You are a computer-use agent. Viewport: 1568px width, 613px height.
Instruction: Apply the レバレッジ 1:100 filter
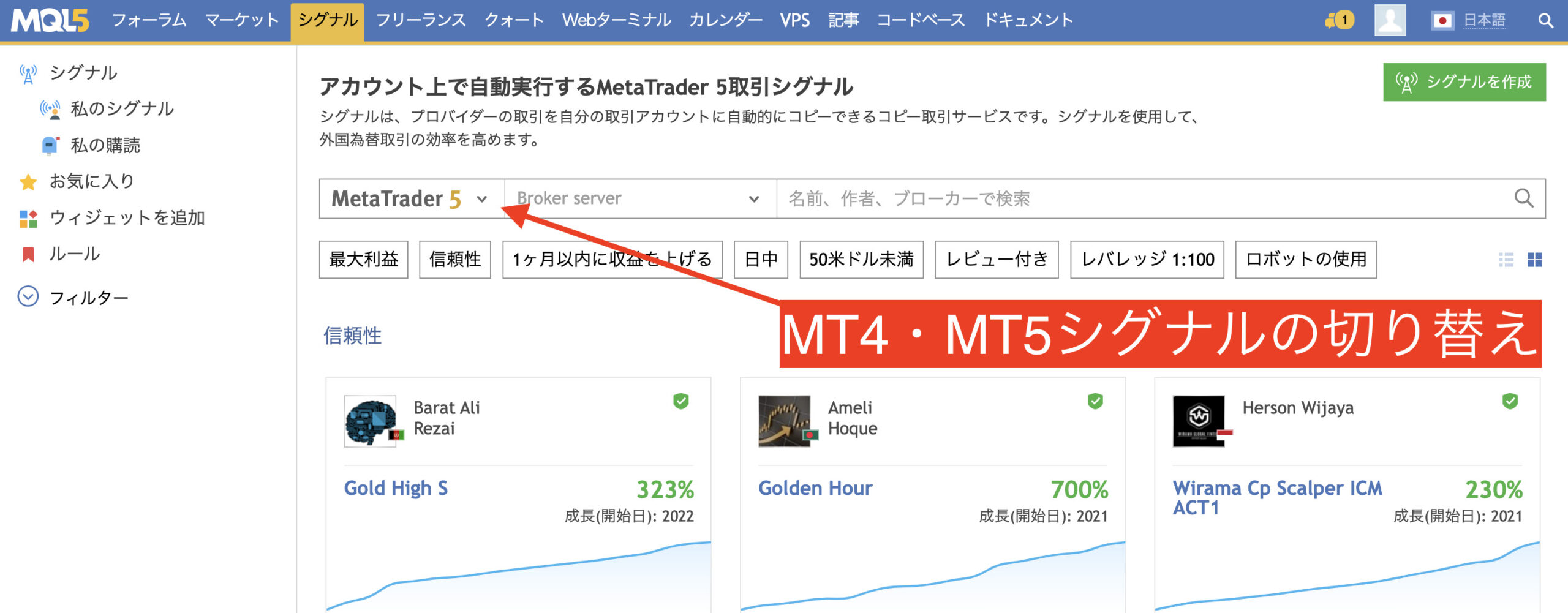(x=1147, y=260)
